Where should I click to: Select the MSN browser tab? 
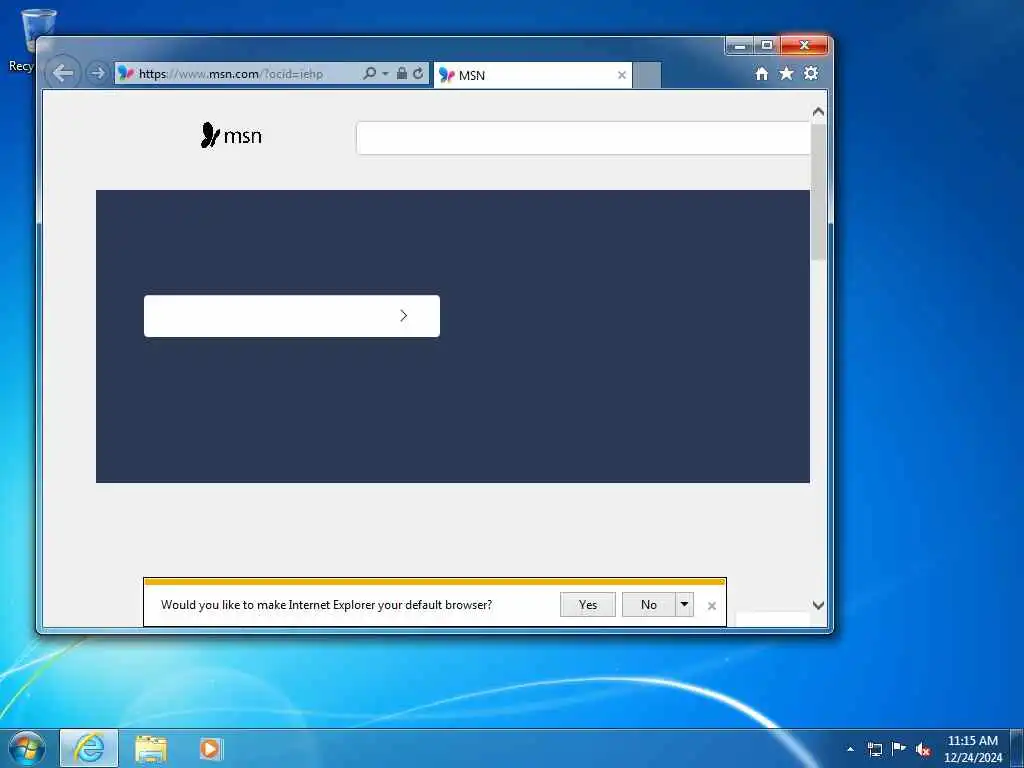pyautogui.click(x=532, y=75)
